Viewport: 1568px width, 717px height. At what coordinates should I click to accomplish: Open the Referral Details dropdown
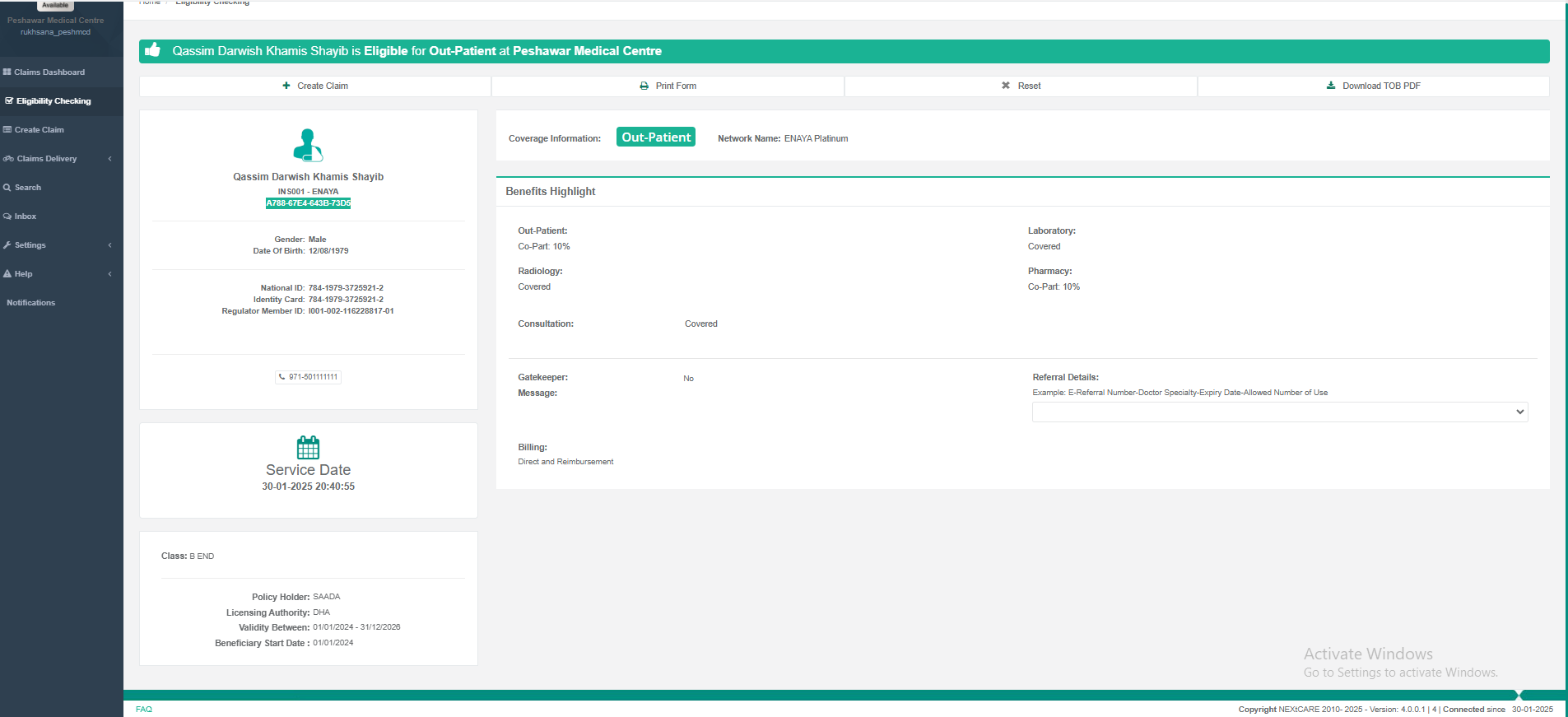pos(1279,412)
